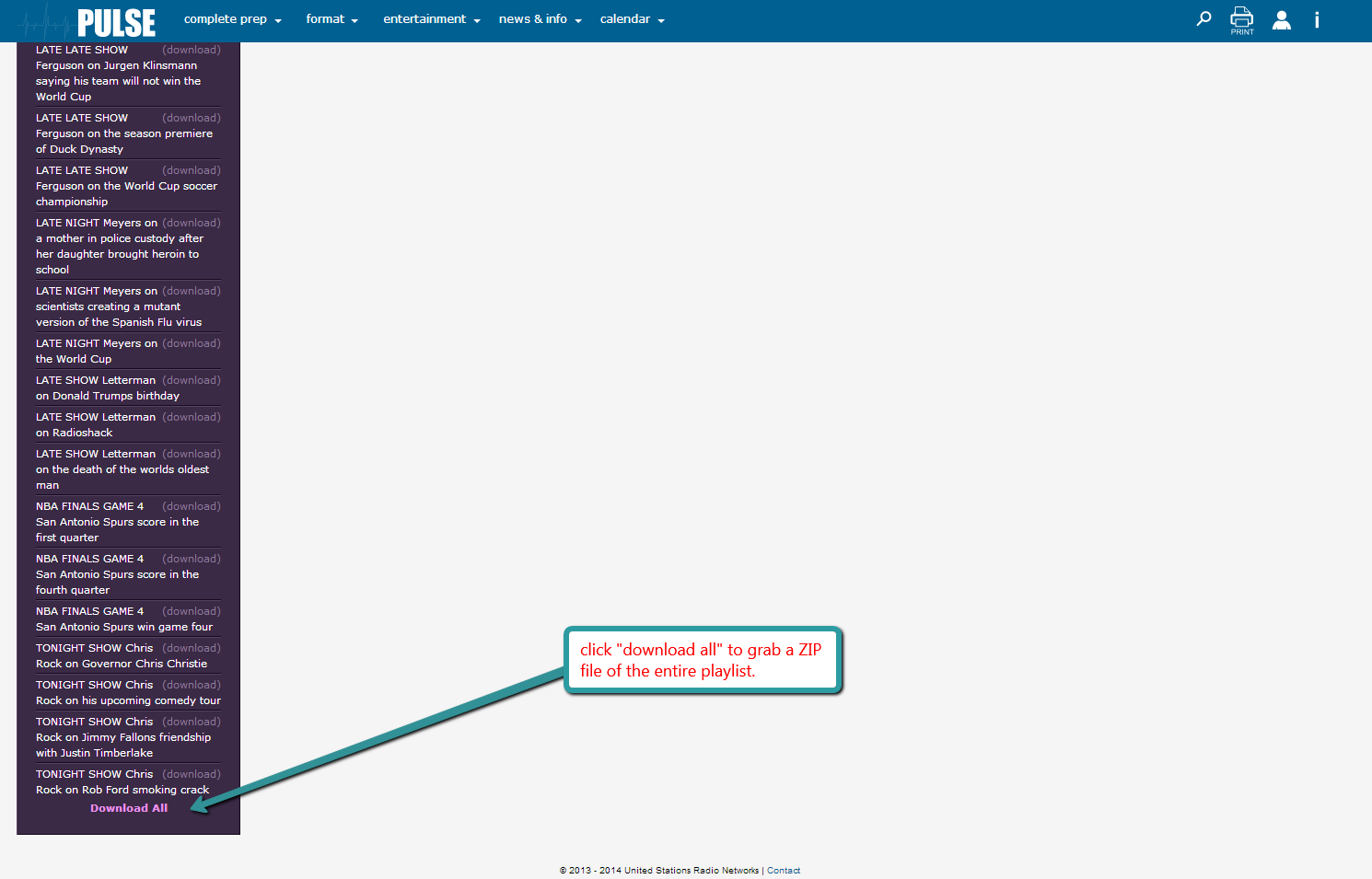Select 'San Antonio Spurs win game four' text

click(x=124, y=627)
